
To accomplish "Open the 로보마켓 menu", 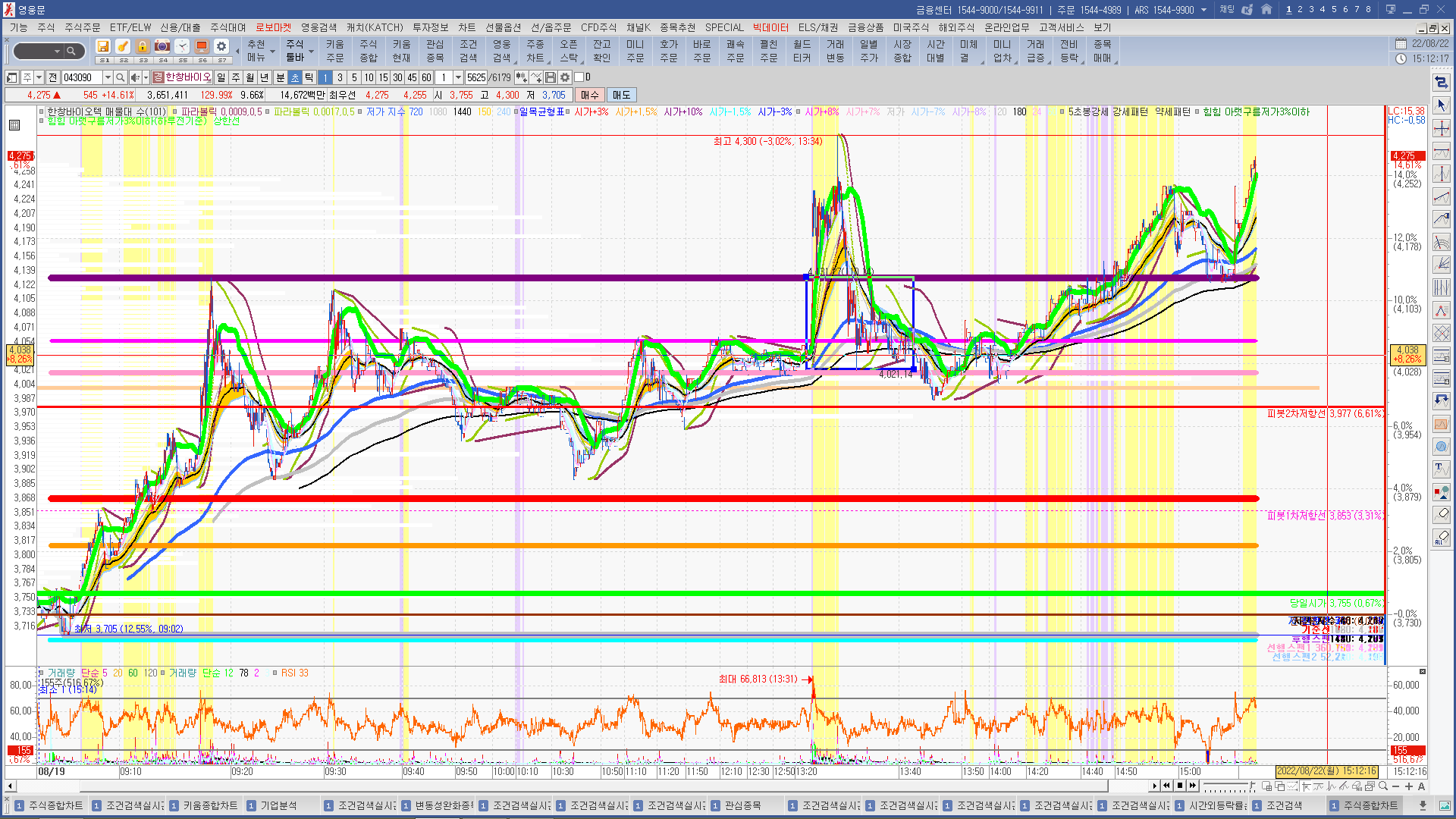I will (x=273, y=27).
